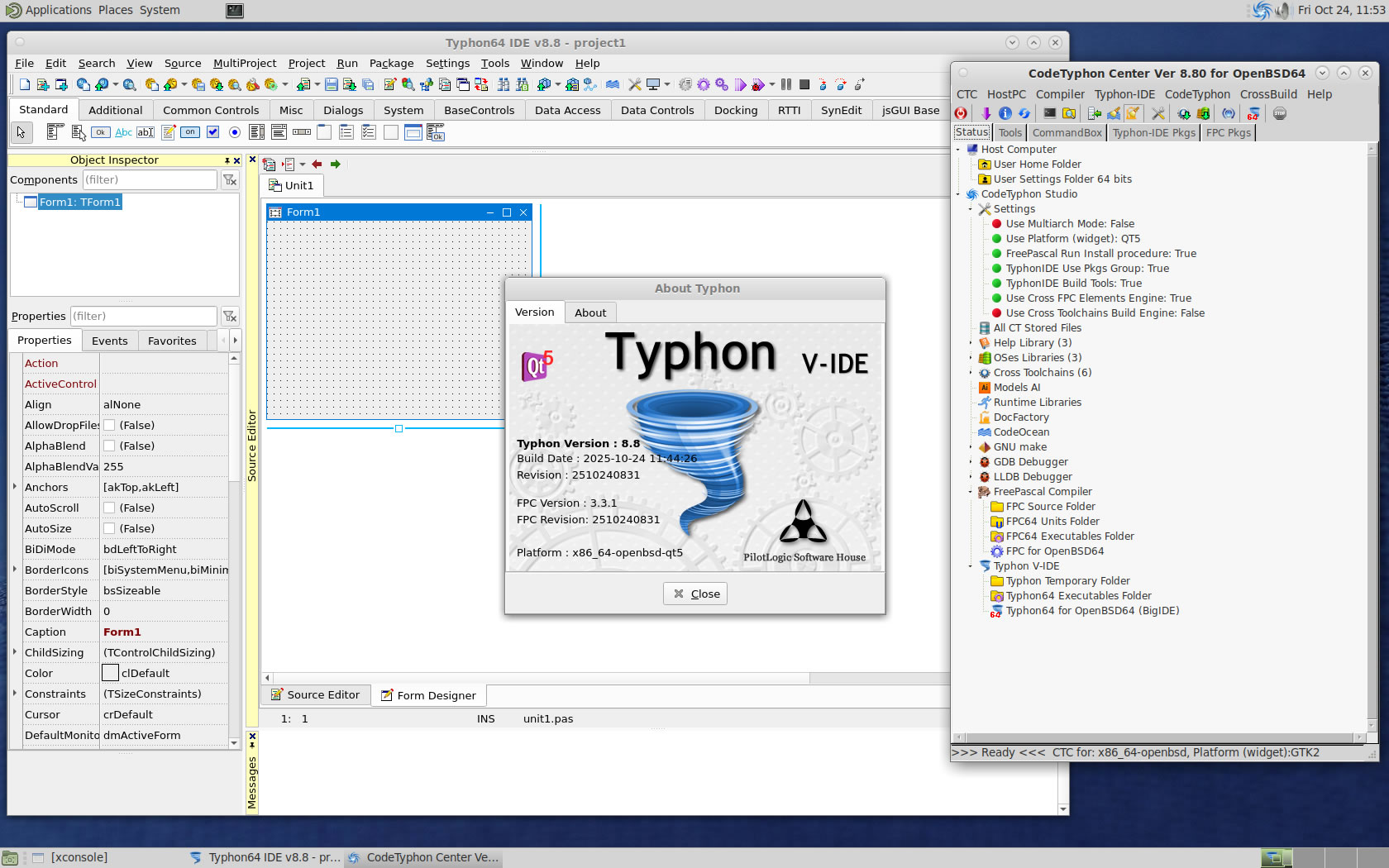The width and height of the screenshot is (1389, 868).
Task: Toggle the AllowDropFiles checkbox
Action: coord(109,425)
